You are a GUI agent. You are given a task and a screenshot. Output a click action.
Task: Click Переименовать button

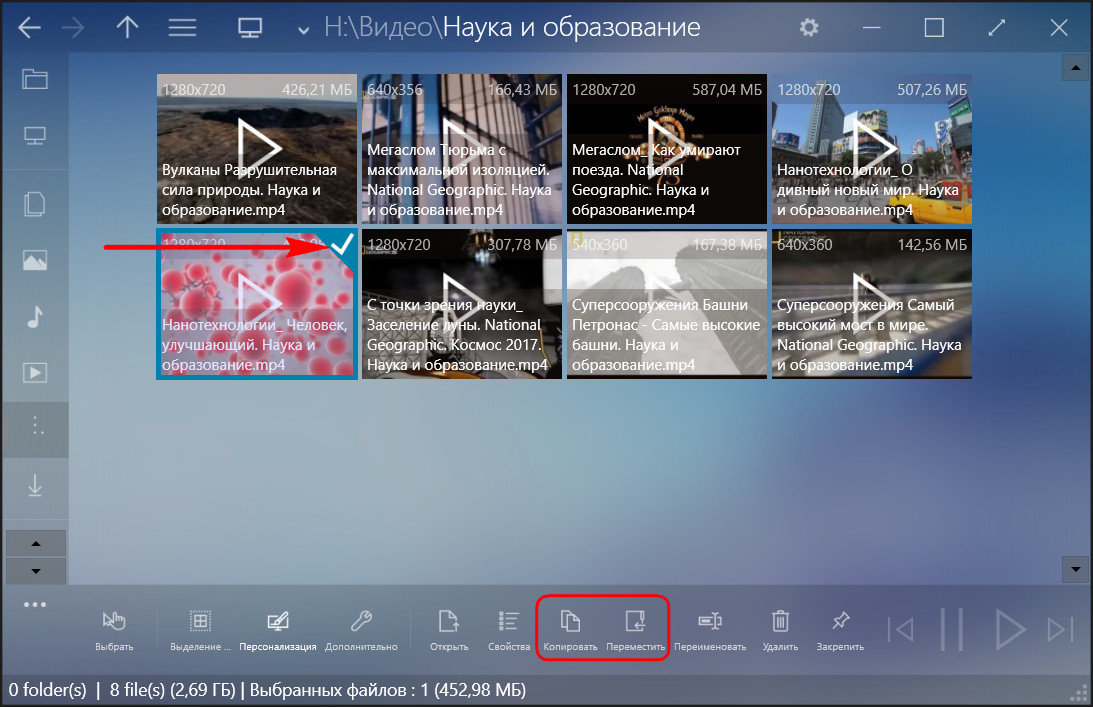coord(710,630)
